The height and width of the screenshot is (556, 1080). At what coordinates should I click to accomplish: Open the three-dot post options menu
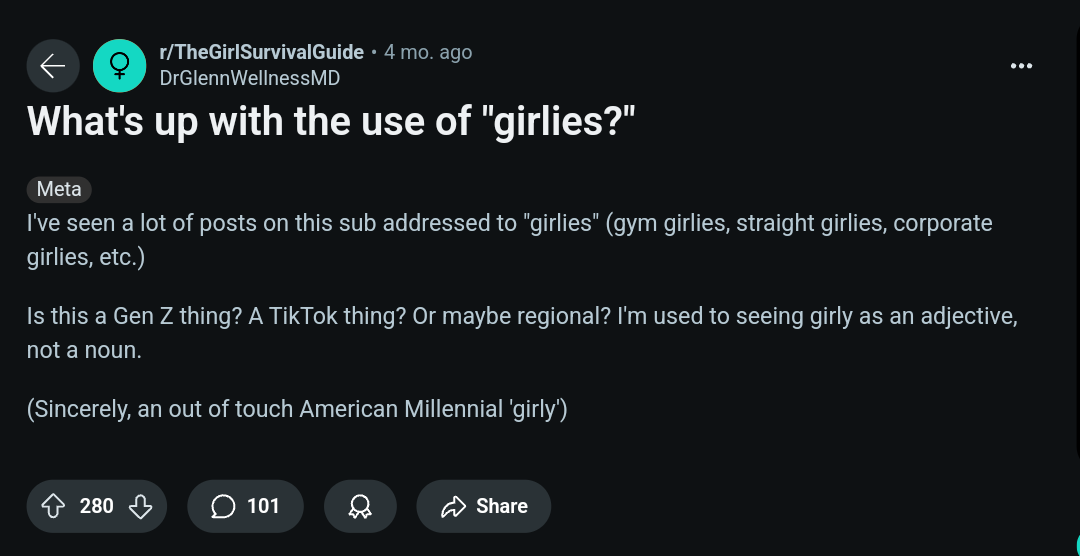[1021, 66]
